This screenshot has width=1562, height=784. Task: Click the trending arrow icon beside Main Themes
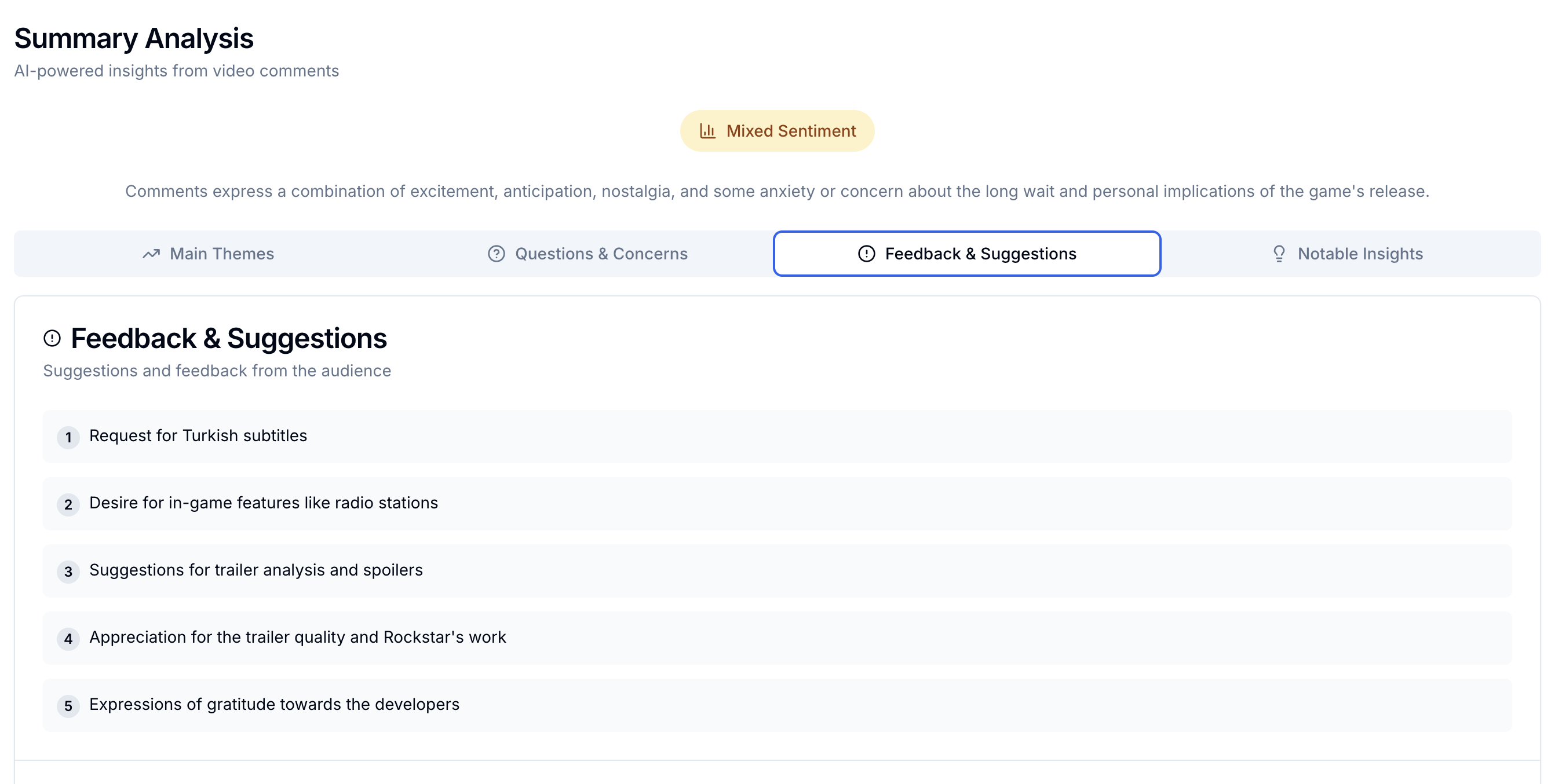coord(151,254)
